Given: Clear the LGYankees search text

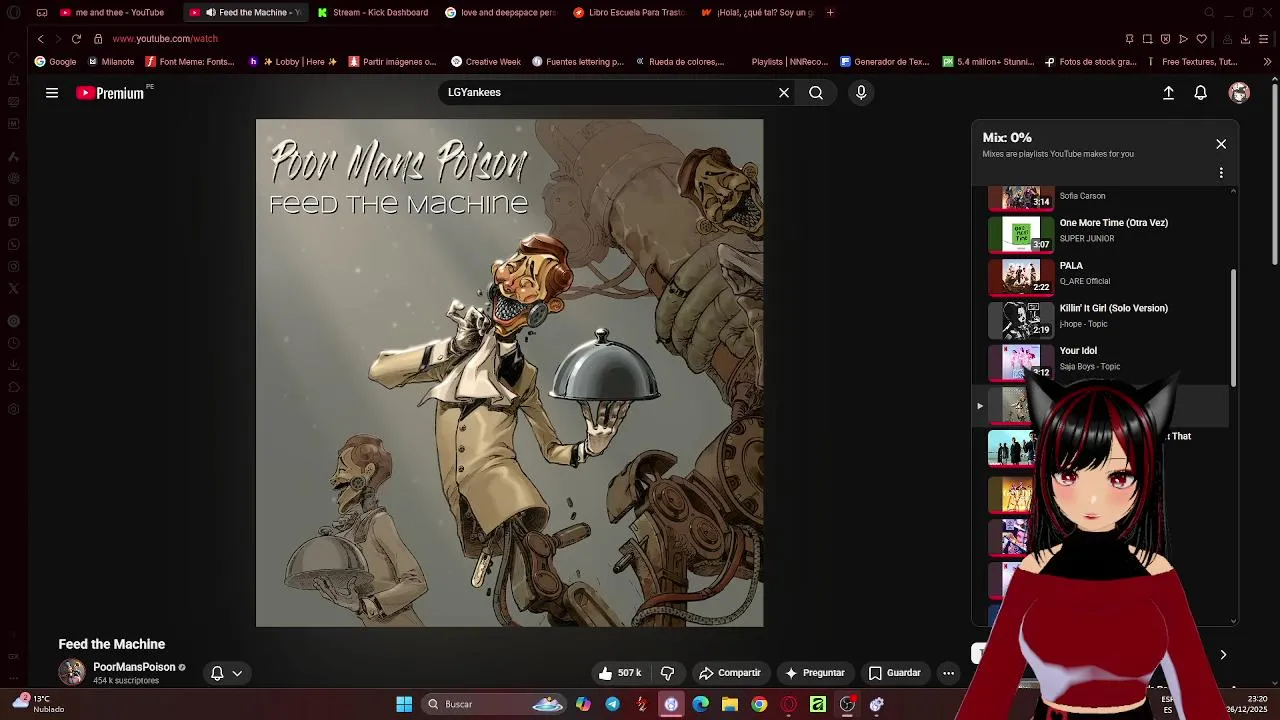Looking at the screenshot, I should (784, 93).
